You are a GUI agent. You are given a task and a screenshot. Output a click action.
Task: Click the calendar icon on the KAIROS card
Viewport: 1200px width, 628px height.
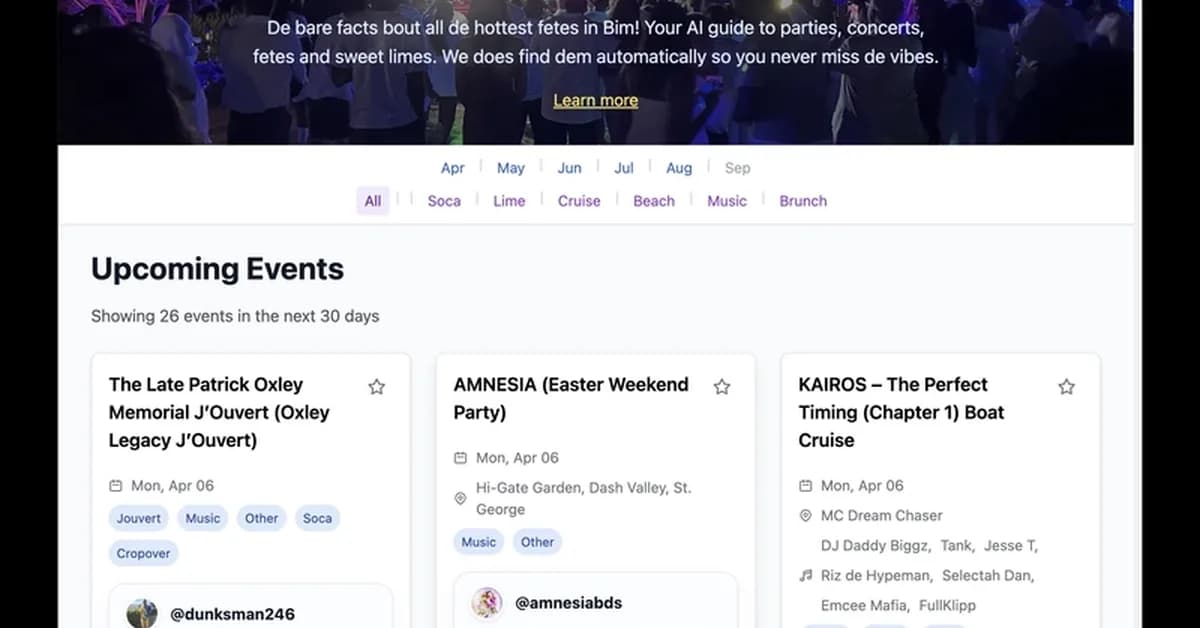[806, 486]
